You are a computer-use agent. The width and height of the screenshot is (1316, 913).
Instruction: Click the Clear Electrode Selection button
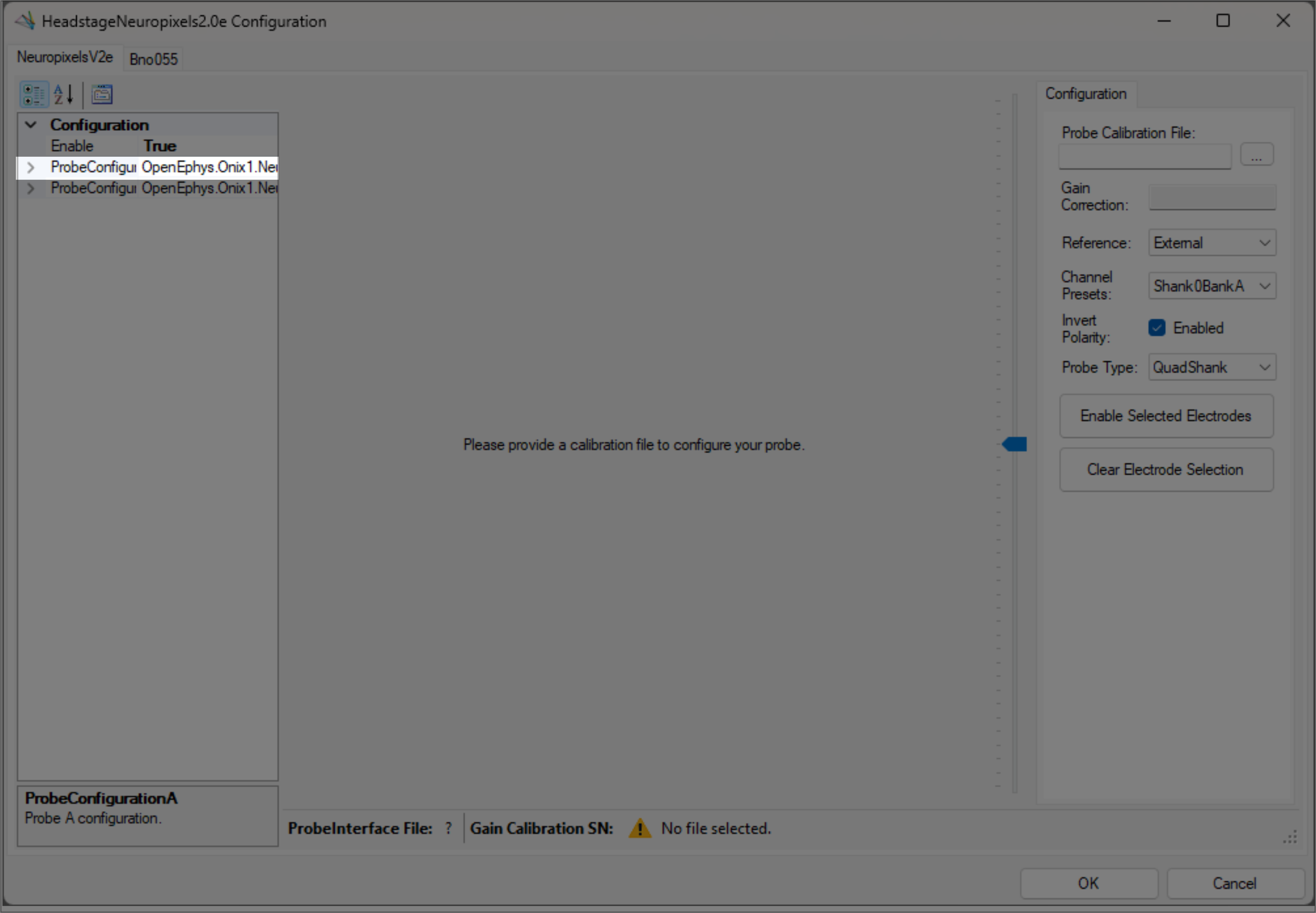click(1166, 469)
